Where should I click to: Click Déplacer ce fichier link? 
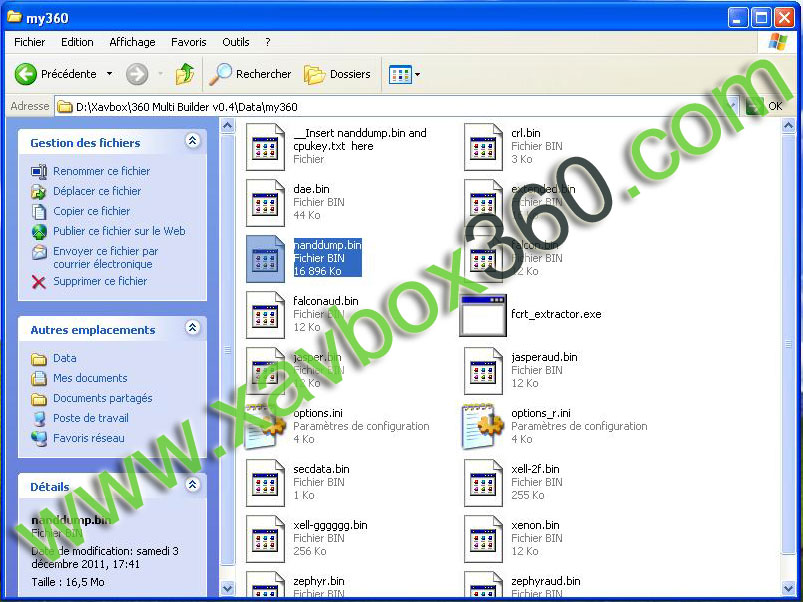(97, 191)
